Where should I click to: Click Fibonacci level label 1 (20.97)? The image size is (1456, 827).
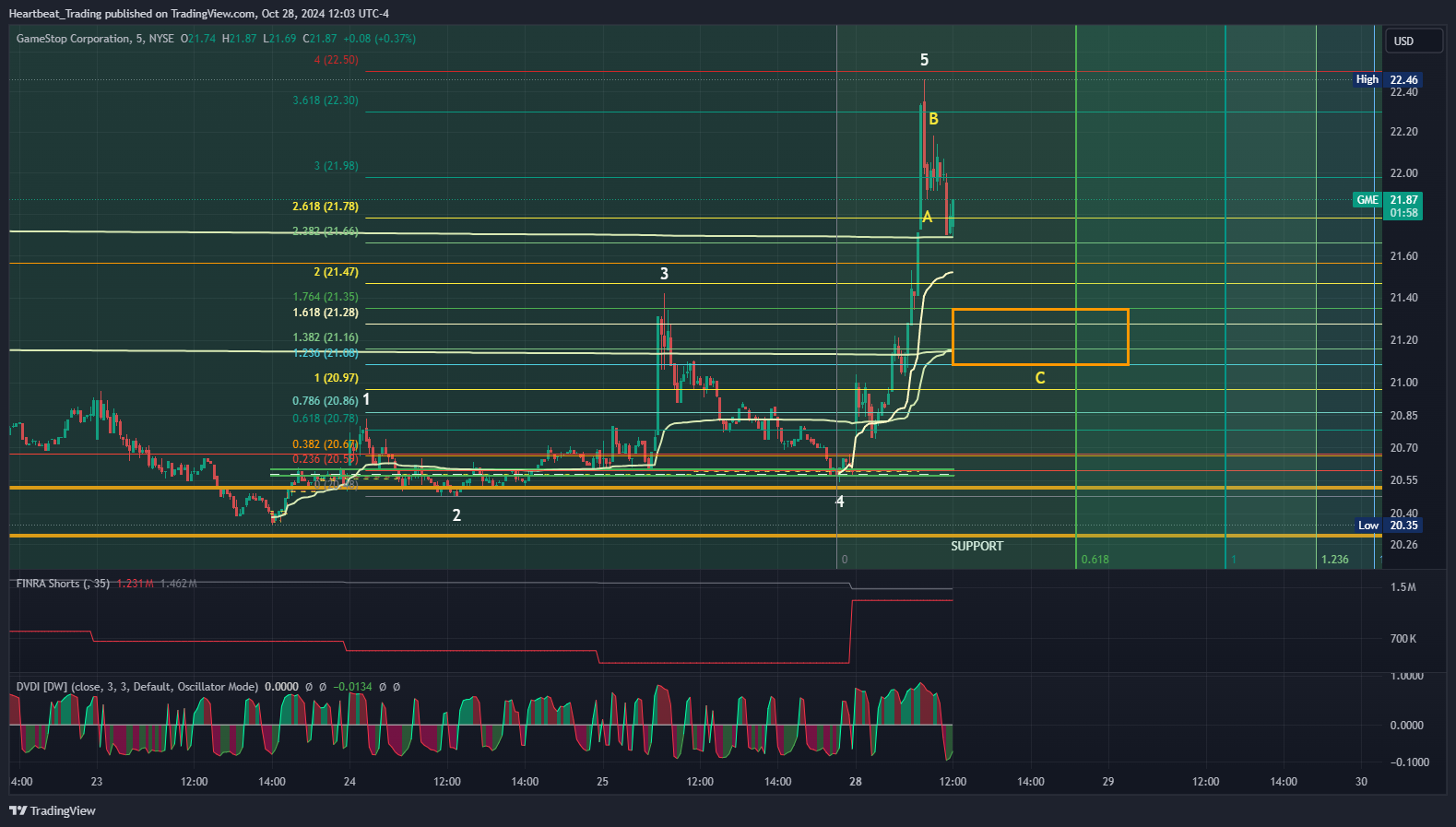point(336,378)
